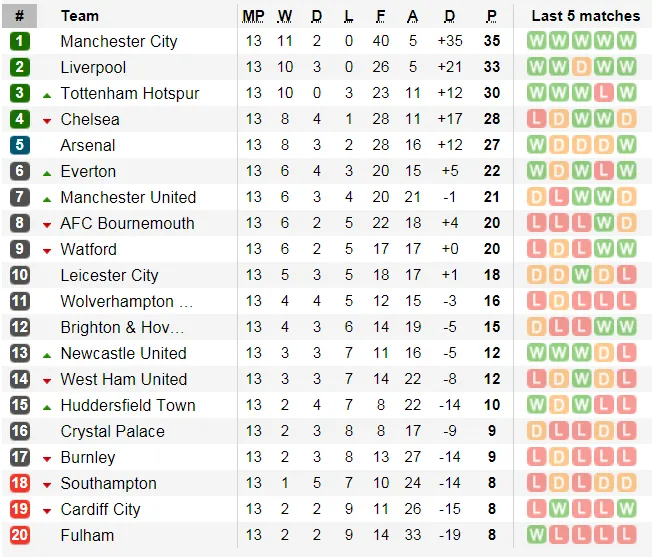
Task: Click the Team column header
Action: coord(80,16)
